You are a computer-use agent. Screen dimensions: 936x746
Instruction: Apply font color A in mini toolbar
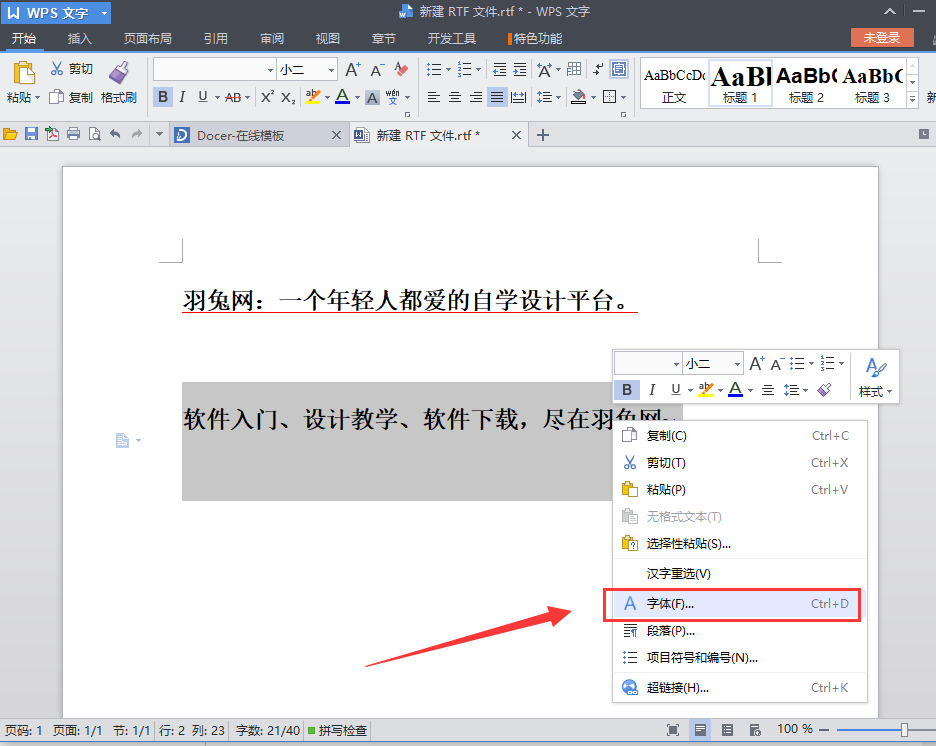pos(735,390)
